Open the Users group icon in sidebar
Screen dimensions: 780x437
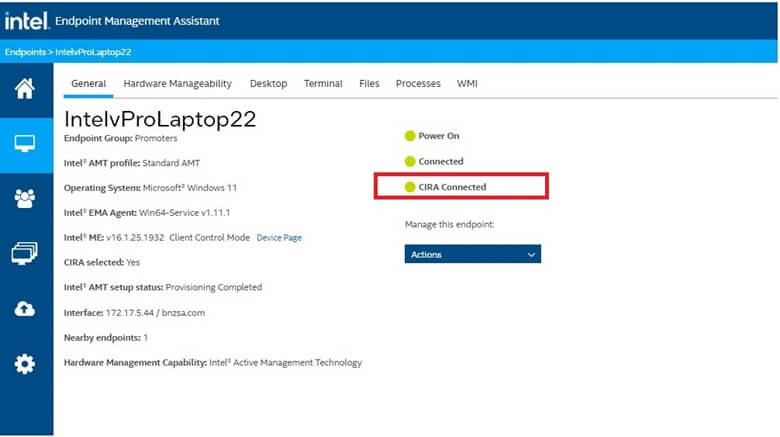24,199
